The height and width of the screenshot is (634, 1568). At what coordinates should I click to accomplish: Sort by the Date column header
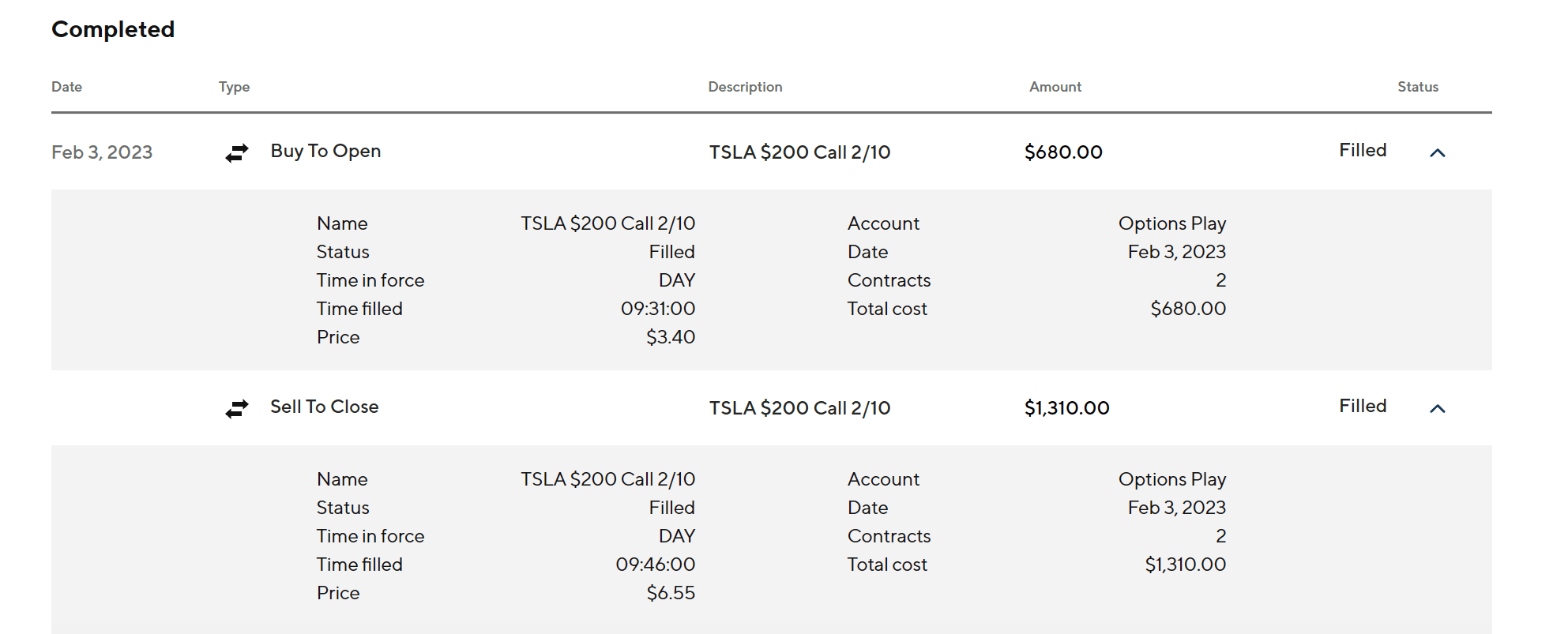point(66,87)
